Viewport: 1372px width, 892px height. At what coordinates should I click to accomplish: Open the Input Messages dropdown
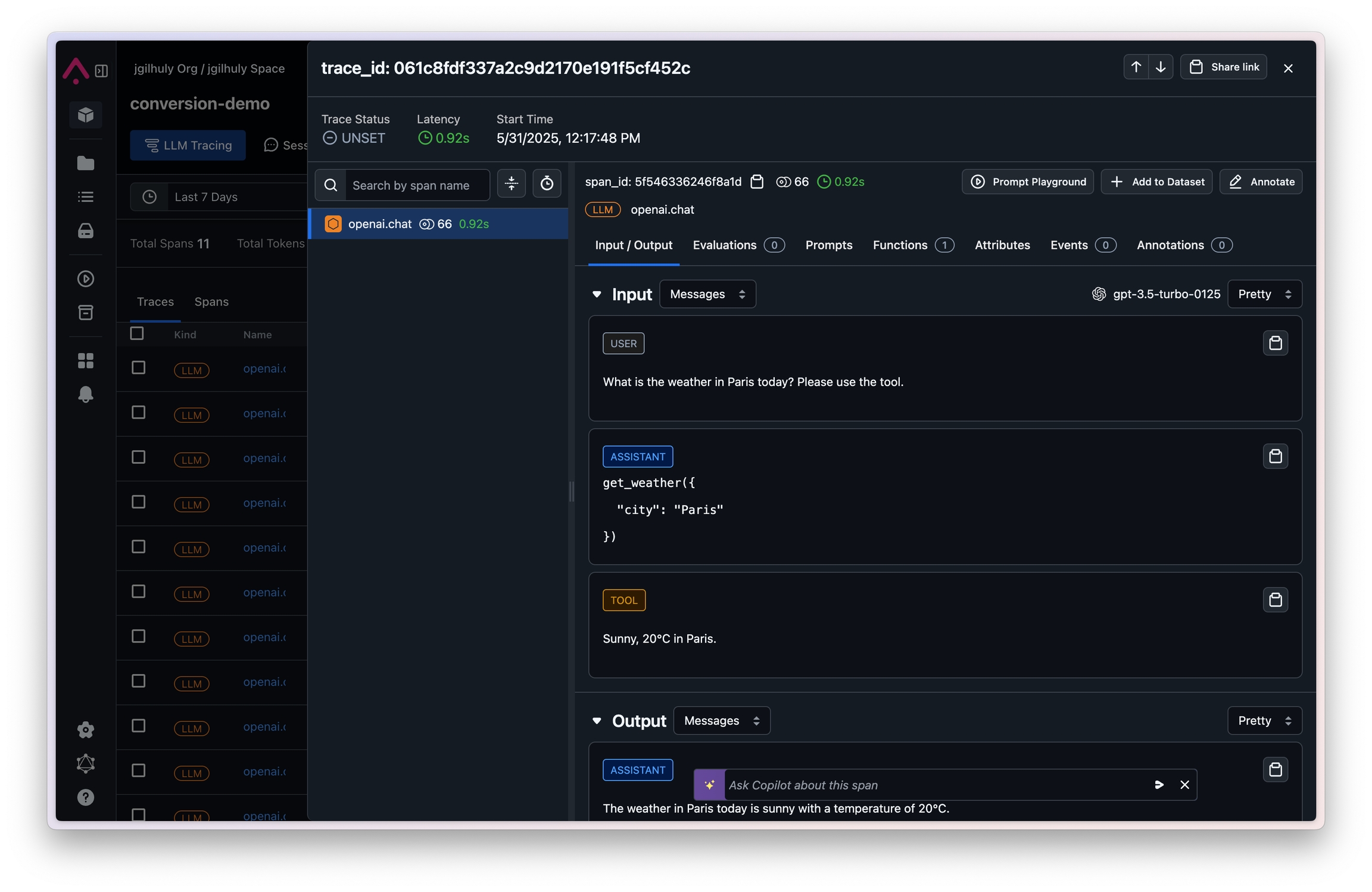coord(707,294)
